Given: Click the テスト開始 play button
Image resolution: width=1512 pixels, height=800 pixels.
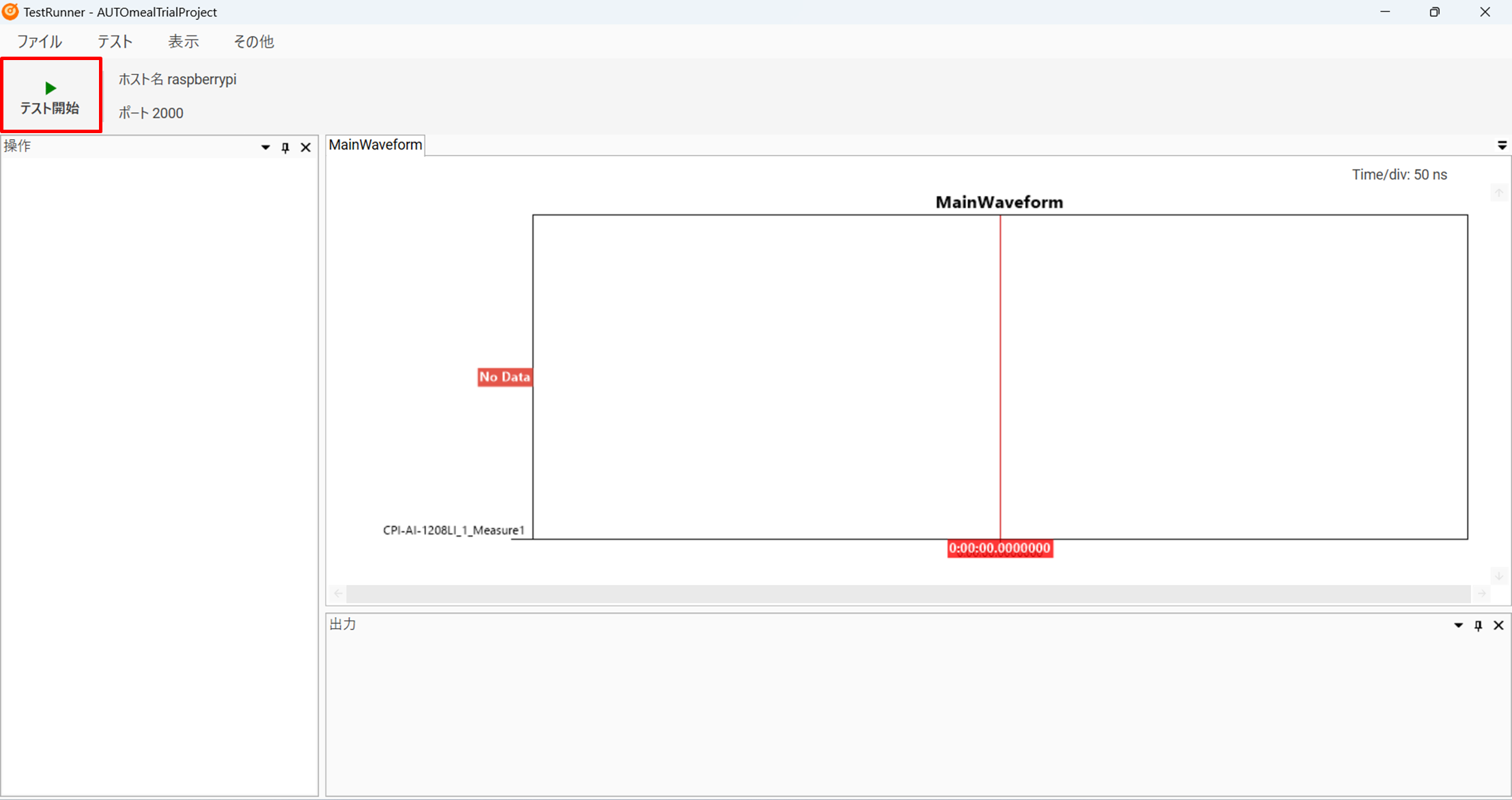Looking at the screenshot, I should tap(51, 96).
